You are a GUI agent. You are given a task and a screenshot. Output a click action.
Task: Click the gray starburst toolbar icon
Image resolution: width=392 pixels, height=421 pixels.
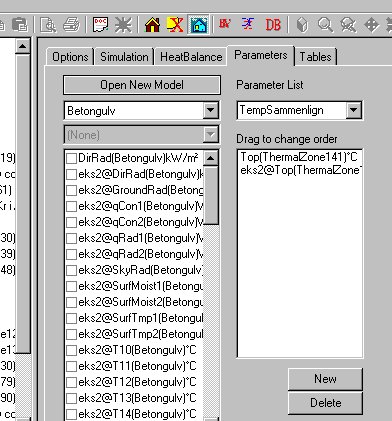pyautogui.click(x=123, y=25)
